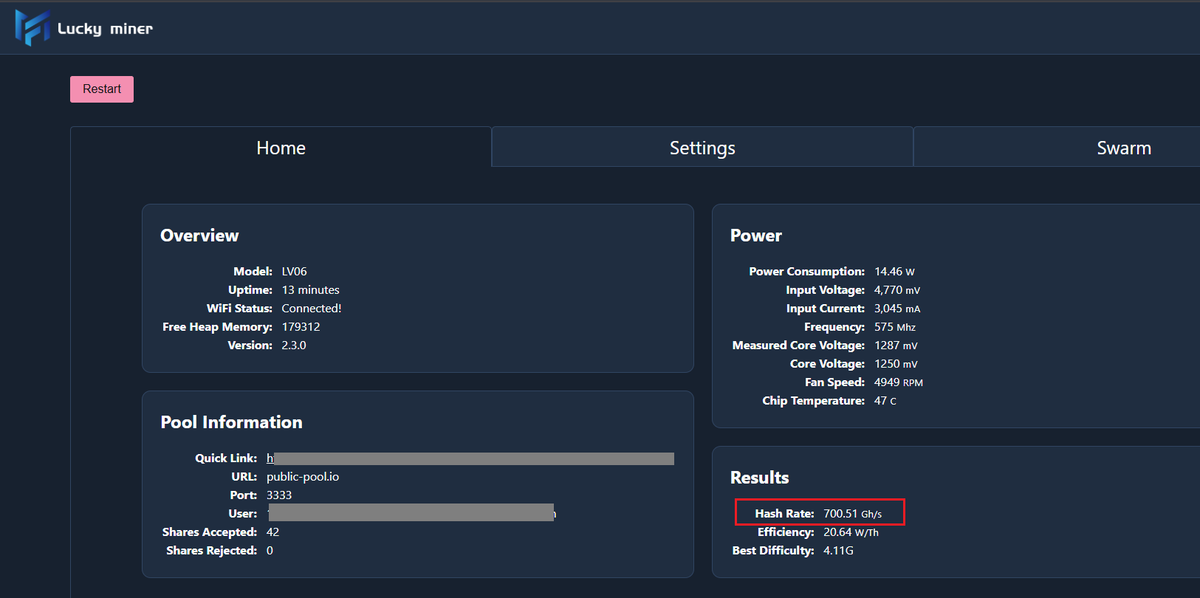The image size is (1200, 598).
Task: Select the Results heading
Action: point(760,478)
